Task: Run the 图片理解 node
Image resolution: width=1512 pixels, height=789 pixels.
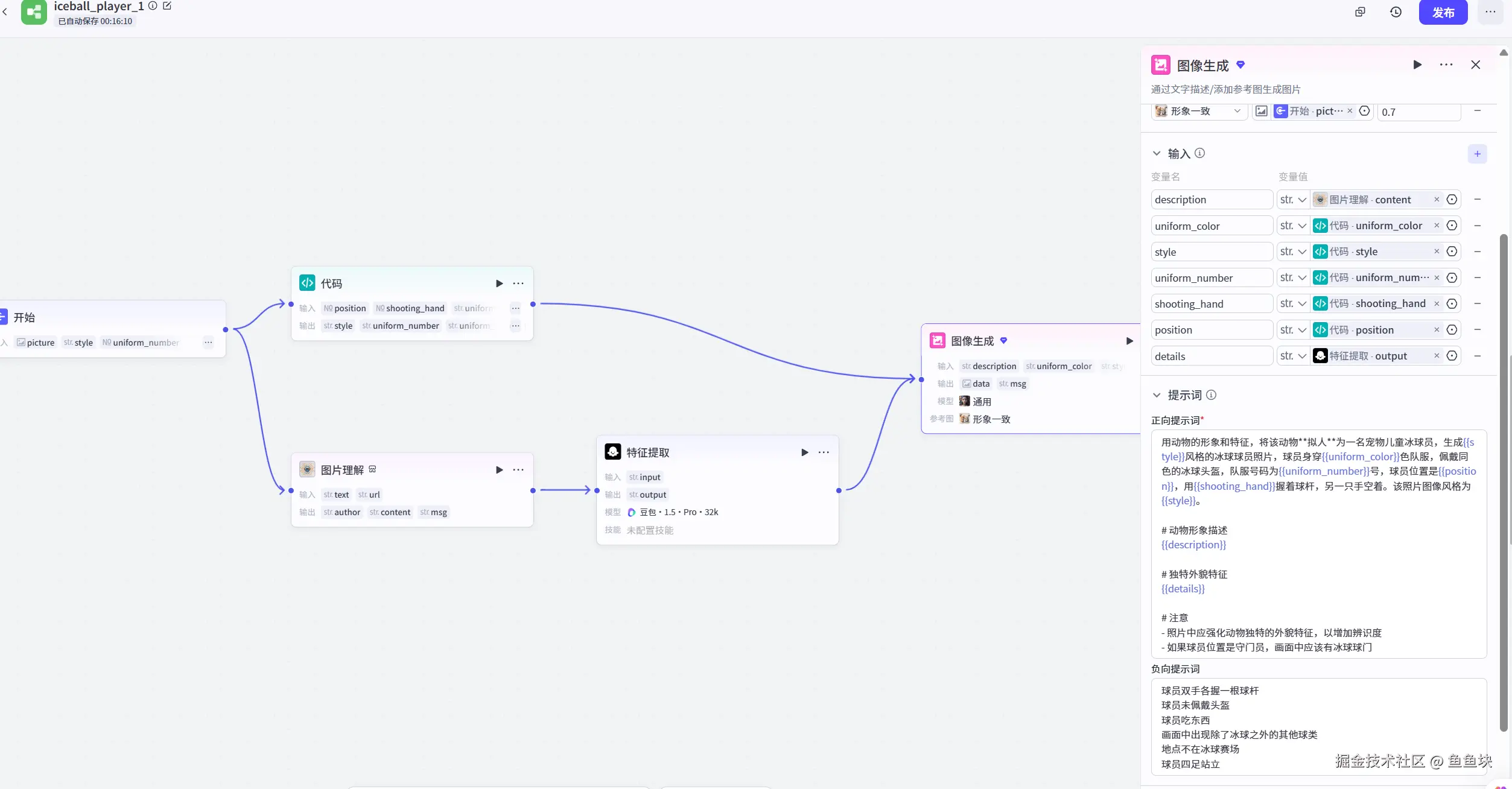Action: [499, 470]
